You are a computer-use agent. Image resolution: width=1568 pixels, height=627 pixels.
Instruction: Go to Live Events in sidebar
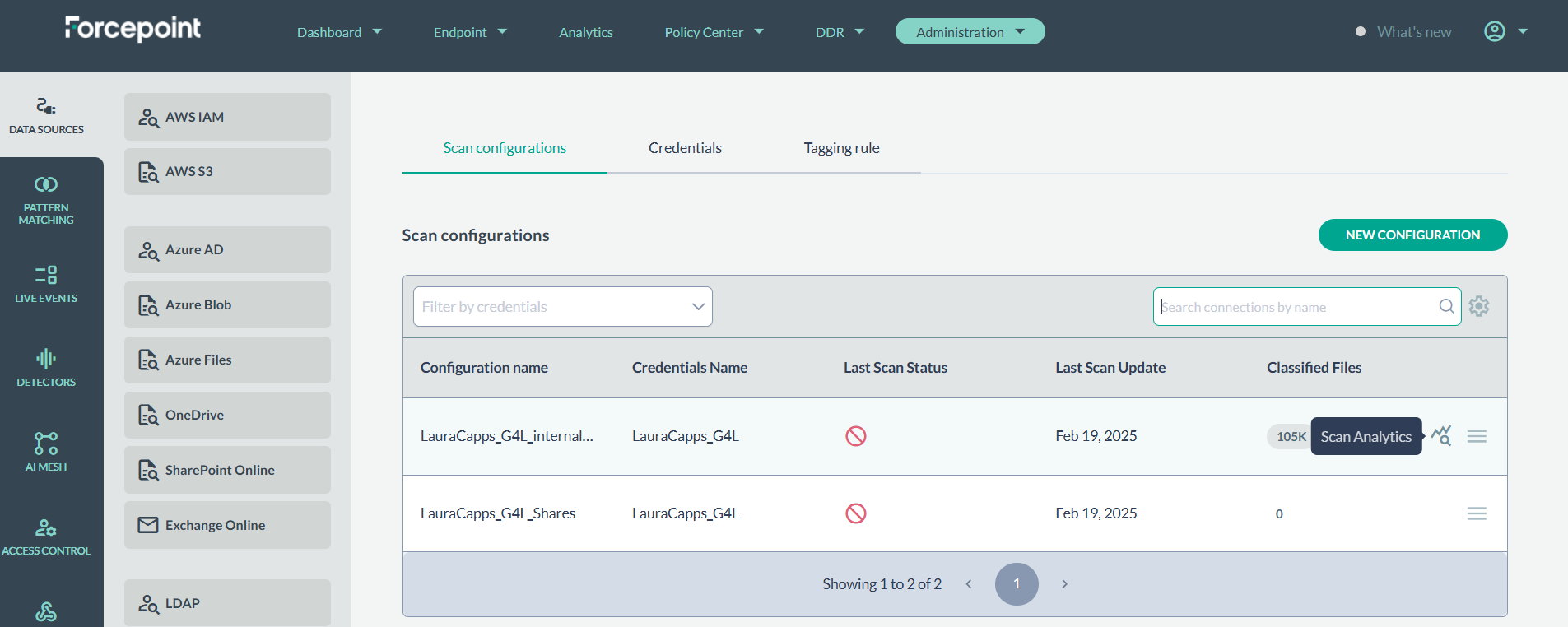coord(46,284)
